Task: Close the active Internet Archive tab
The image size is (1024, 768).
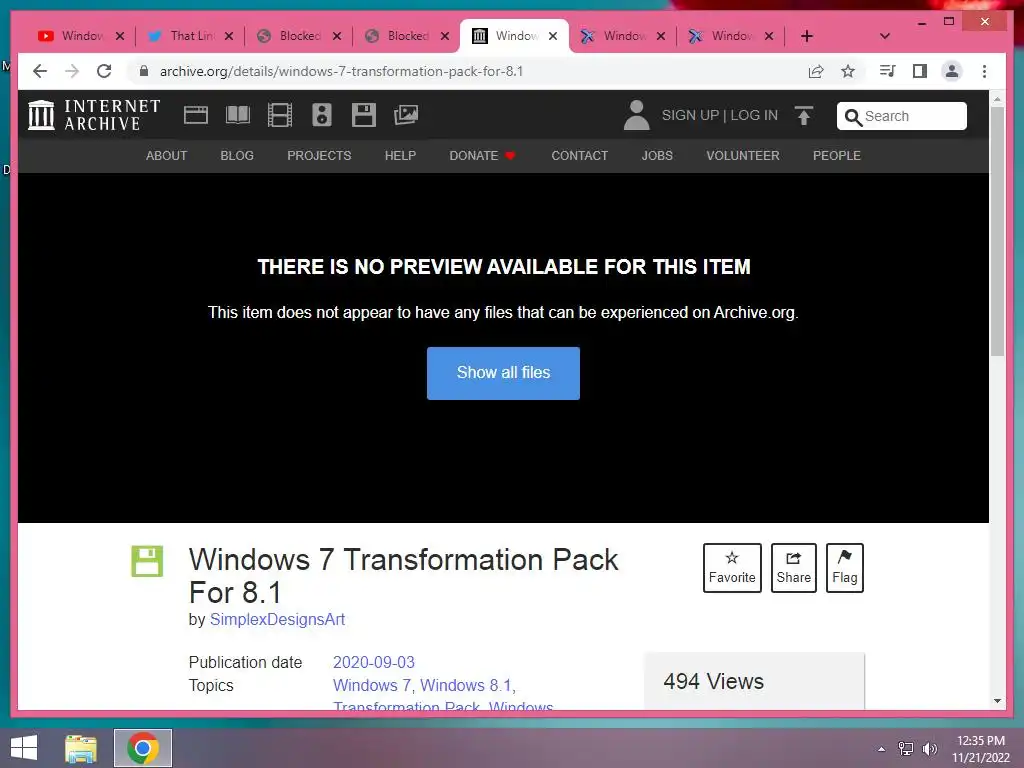Action: pyautogui.click(x=553, y=36)
